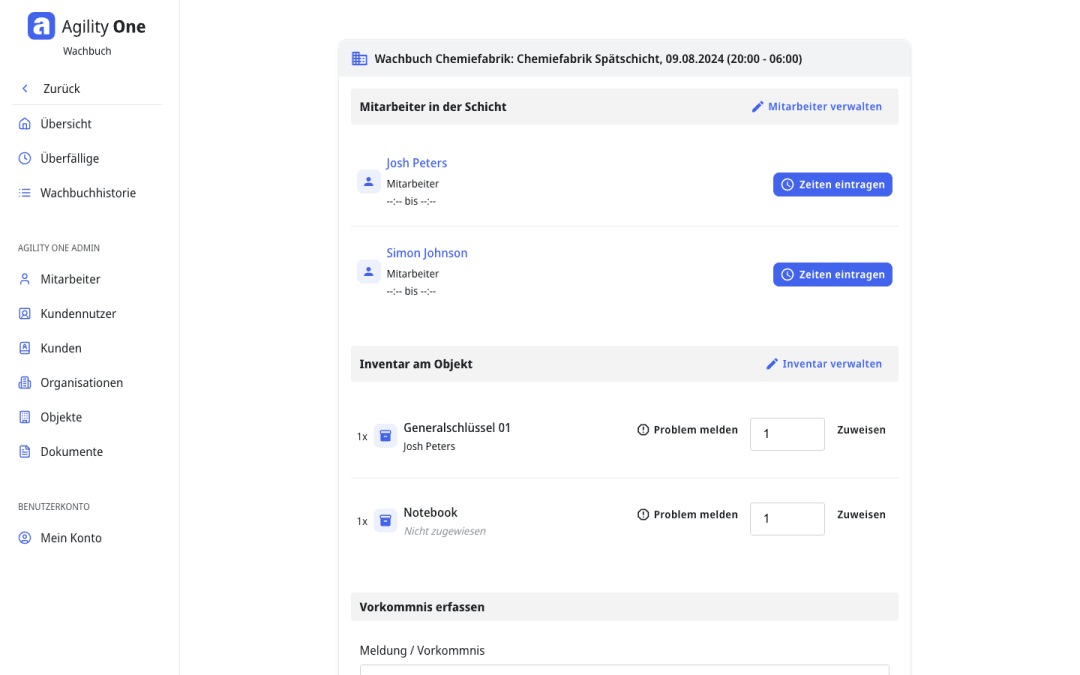Screen dimensions: 1080x675
Task: Go back using the Zurück chevron
Action: [26, 89]
